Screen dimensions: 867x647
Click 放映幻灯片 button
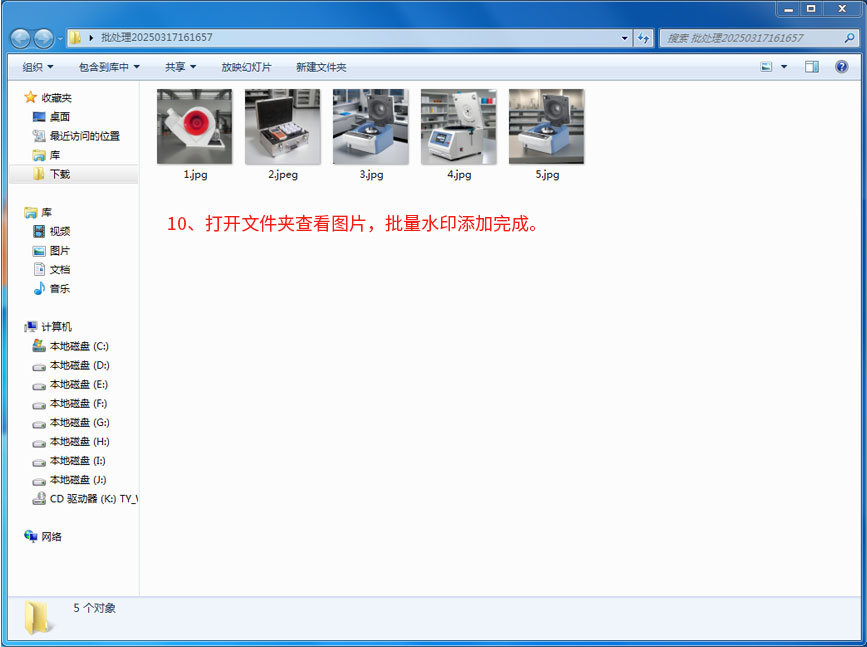pos(246,67)
